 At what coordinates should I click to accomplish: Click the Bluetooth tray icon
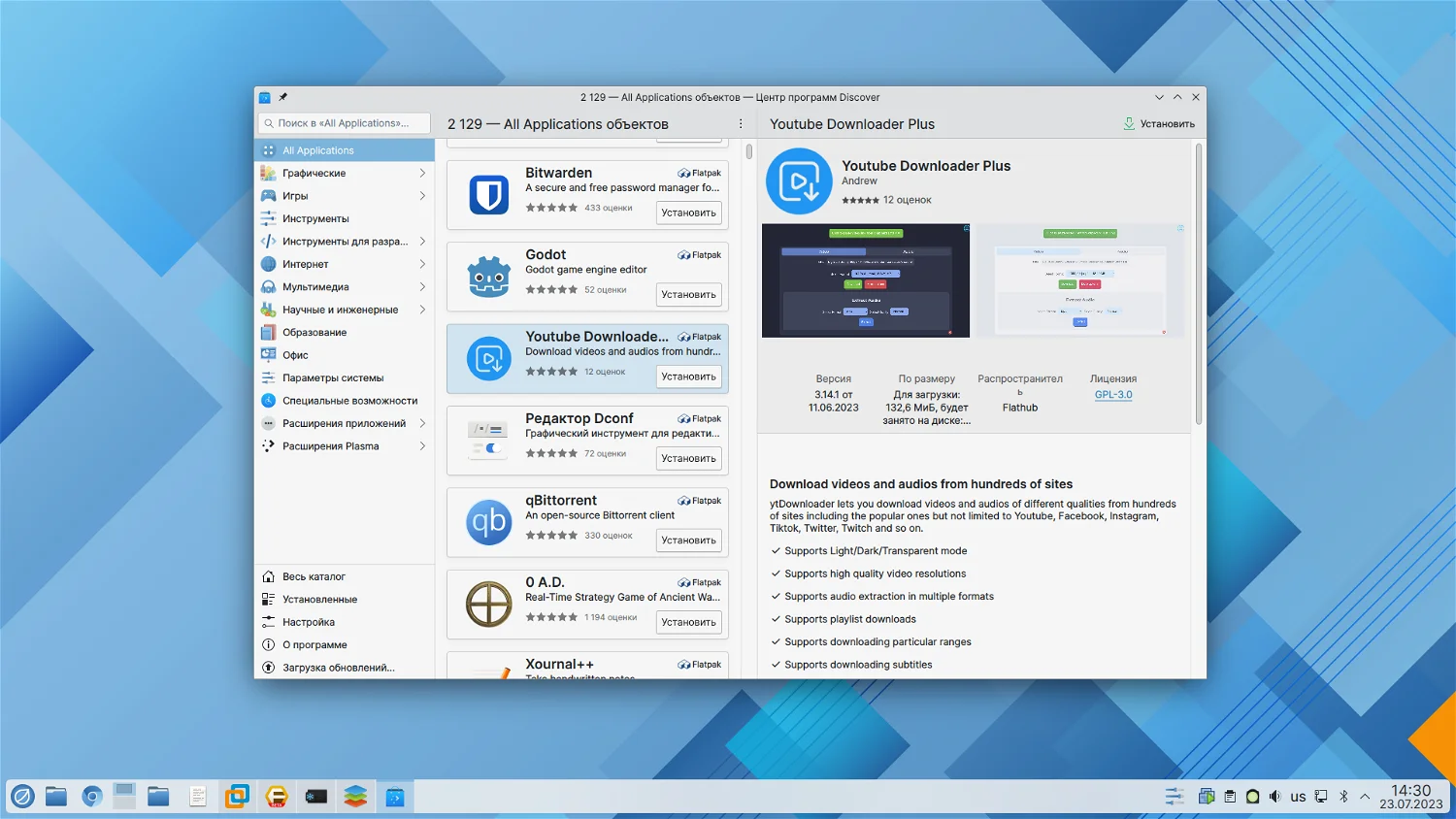click(1343, 797)
